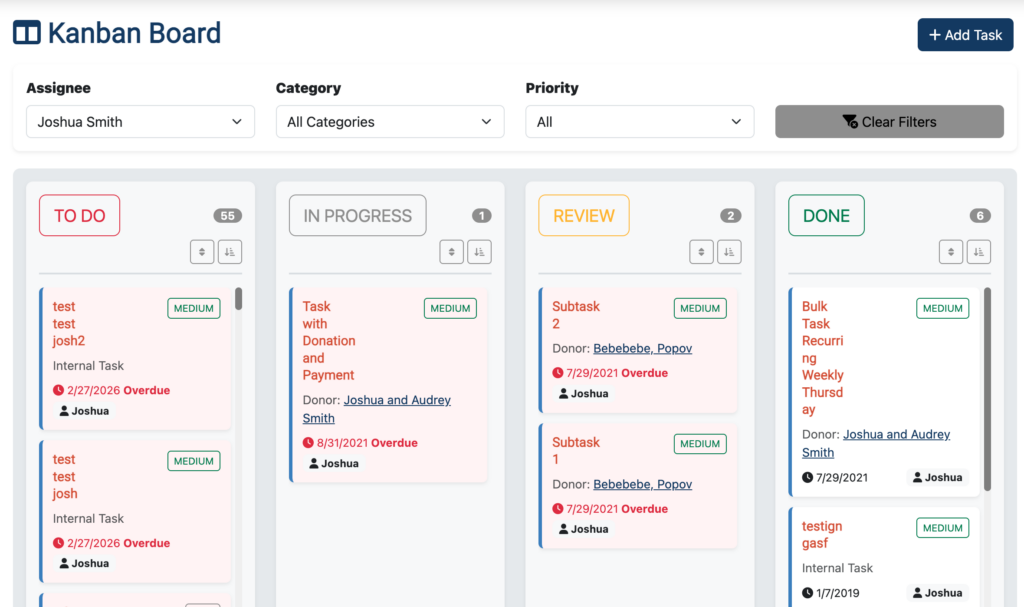Select the DONE column header
This screenshot has height=607, width=1024.
click(826, 215)
